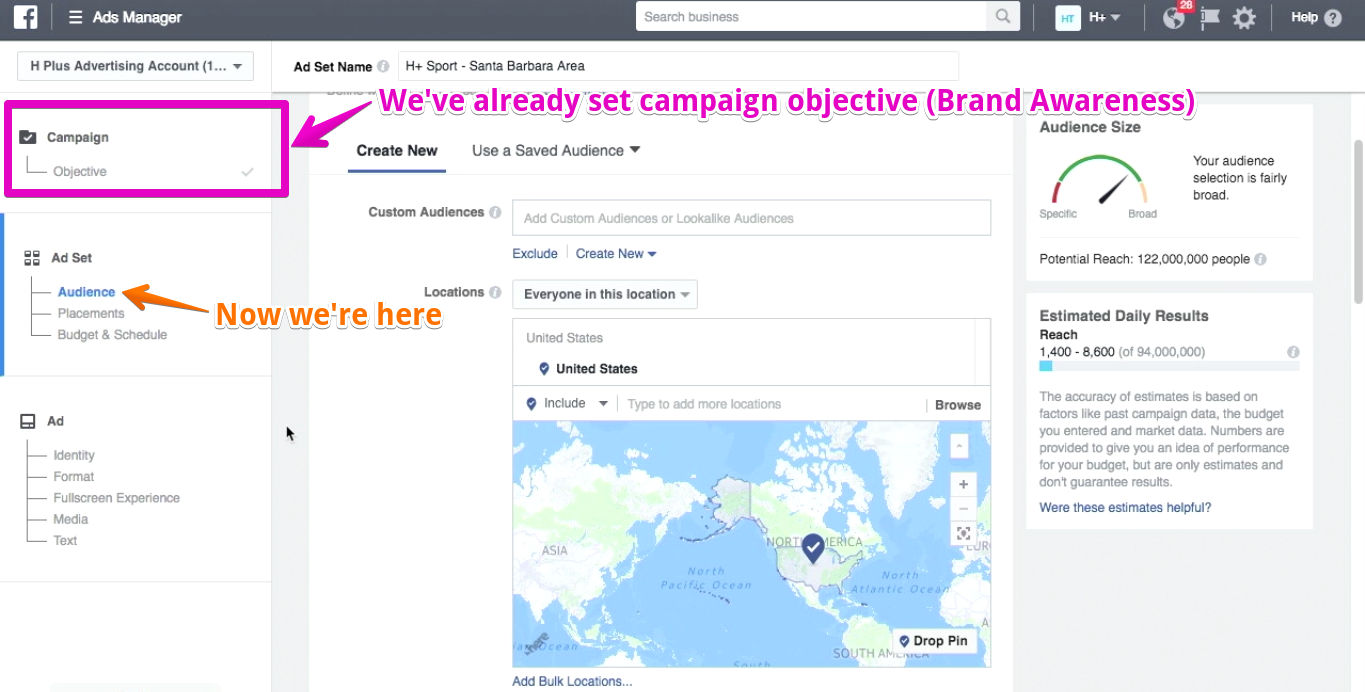The width and height of the screenshot is (1365, 692).
Task: Click the Ad Set section heading
Action: [71, 258]
